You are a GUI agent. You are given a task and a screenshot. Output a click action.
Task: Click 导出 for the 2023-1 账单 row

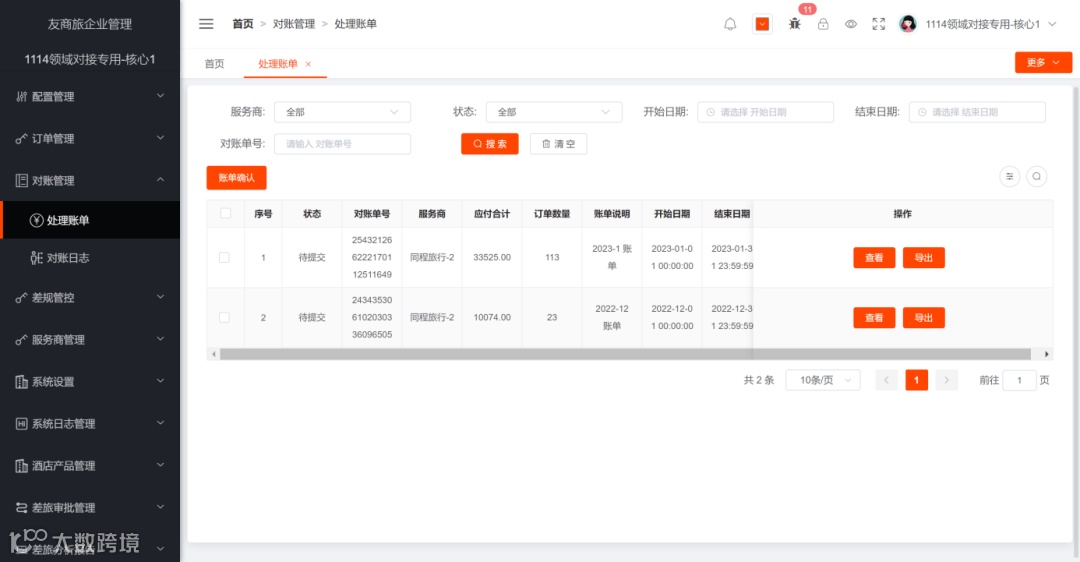tap(924, 258)
